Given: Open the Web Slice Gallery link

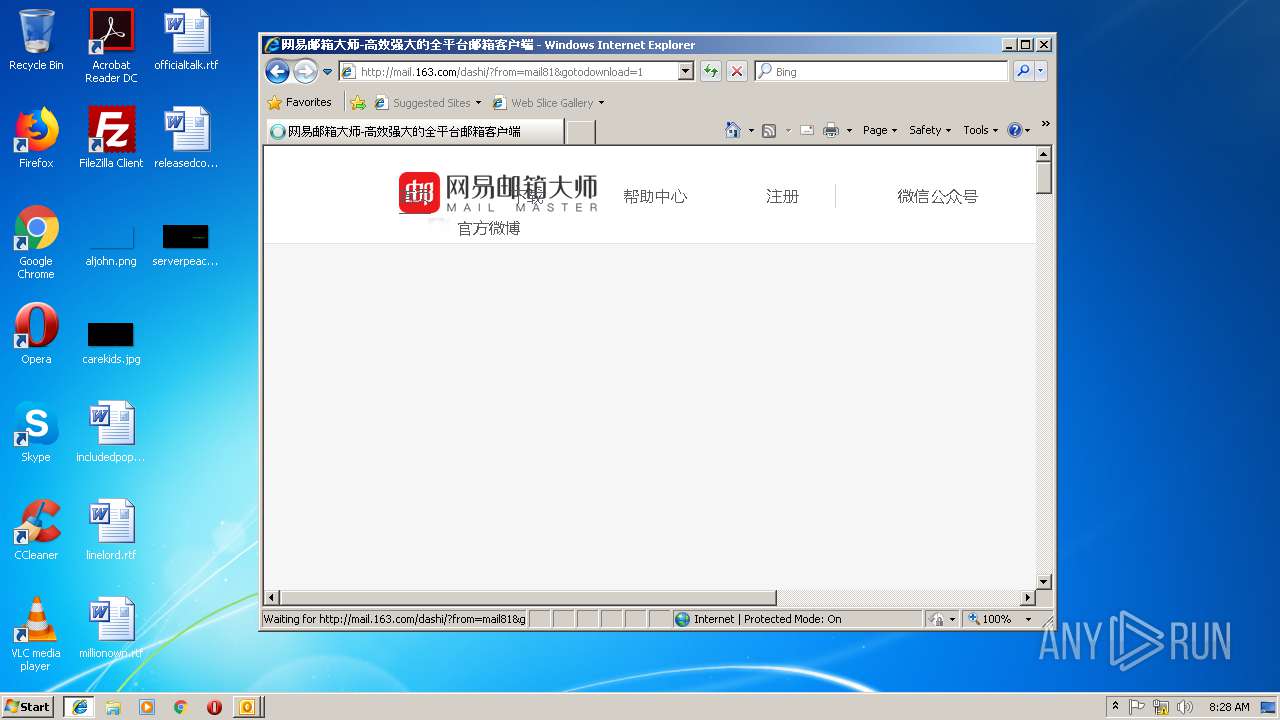Looking at the screenshot, I should click(x=542, y=102).
